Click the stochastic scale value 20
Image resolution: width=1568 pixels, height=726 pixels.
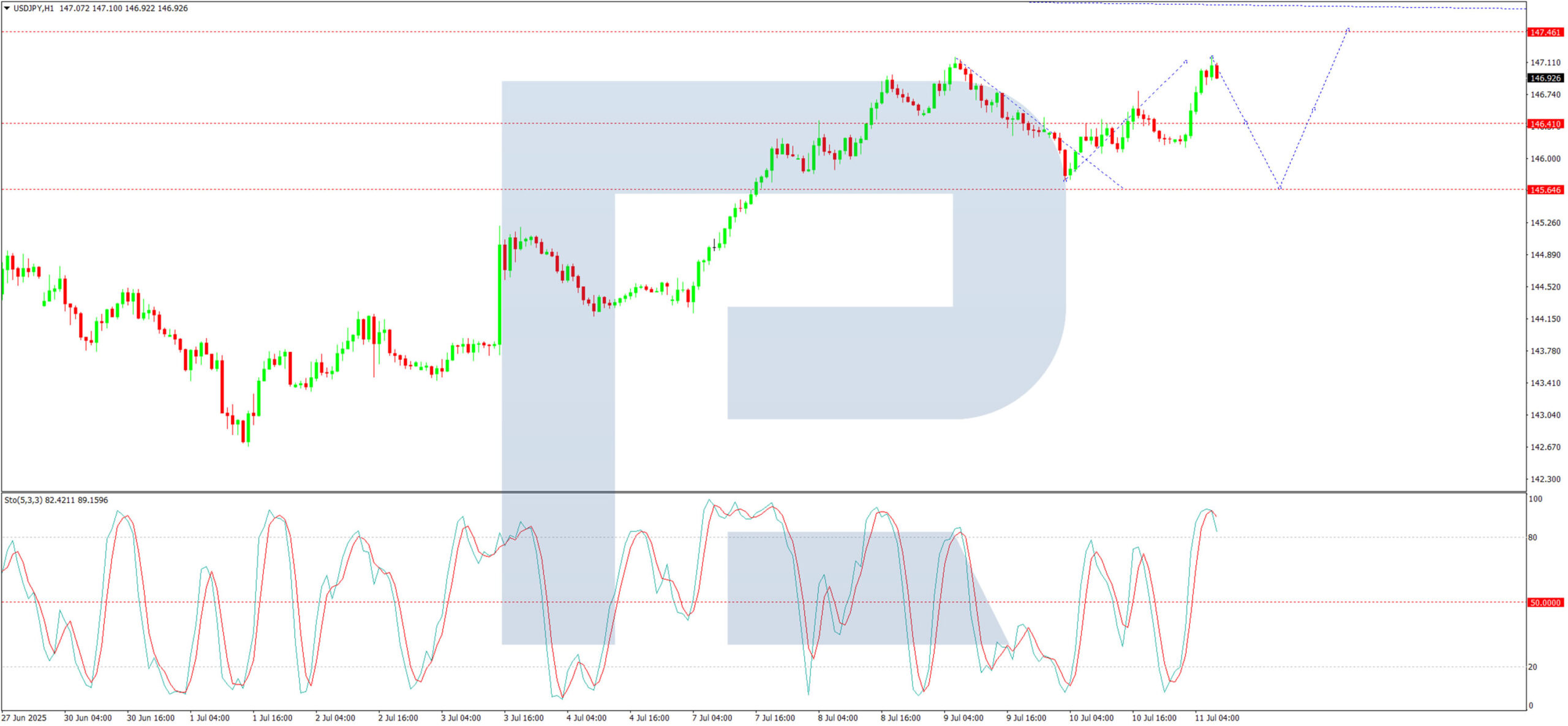(1532, 667)
